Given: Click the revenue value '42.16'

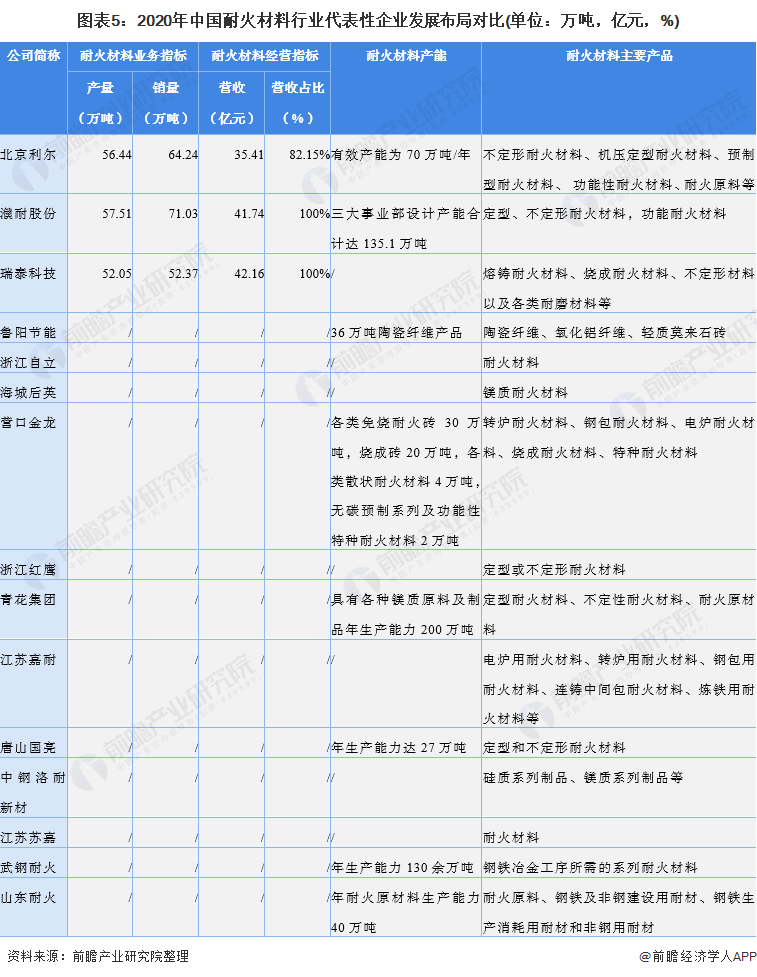Looking at the screenshot, I should (249, 274).
